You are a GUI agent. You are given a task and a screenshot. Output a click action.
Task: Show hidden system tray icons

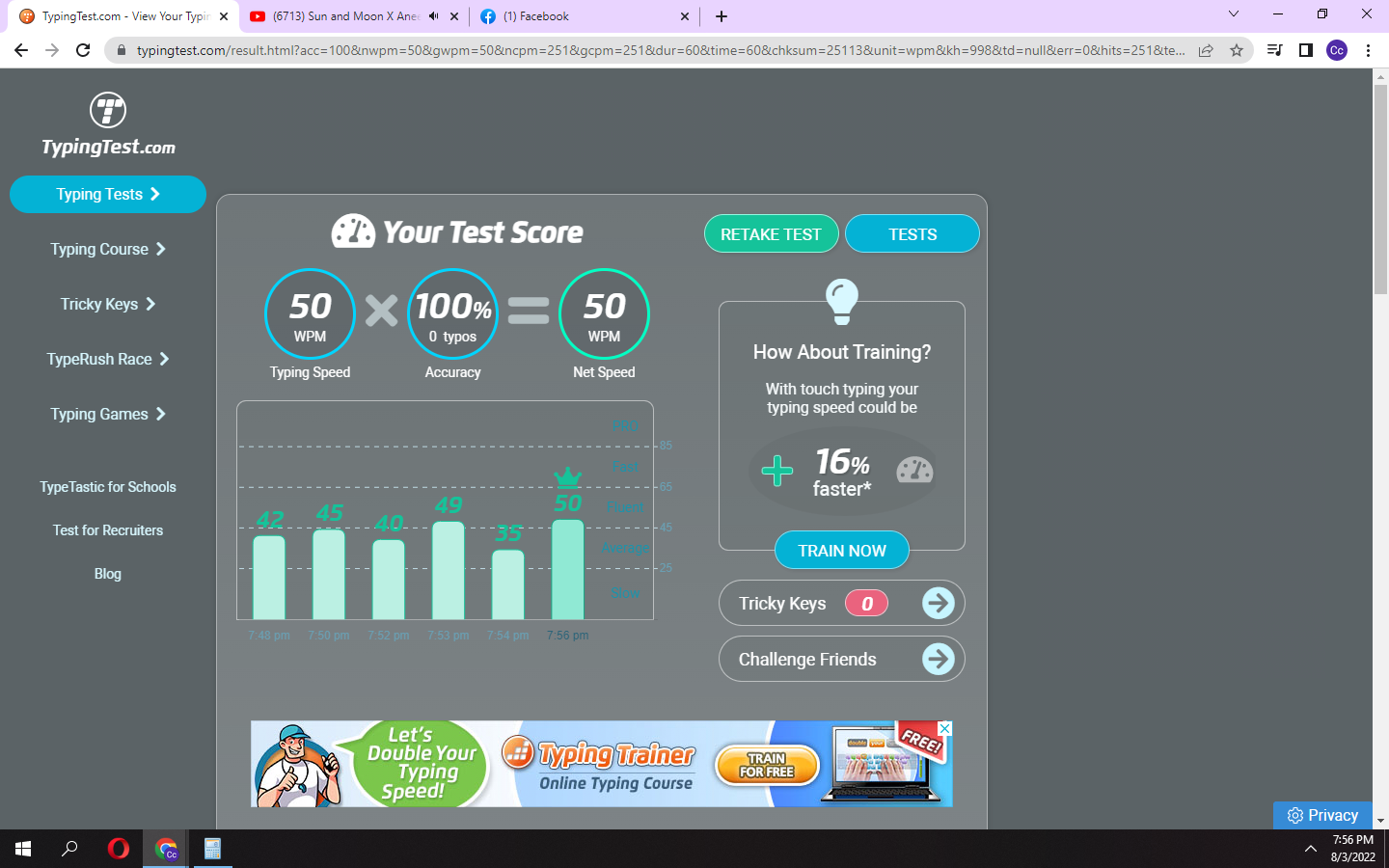[x=1310, y=849]
